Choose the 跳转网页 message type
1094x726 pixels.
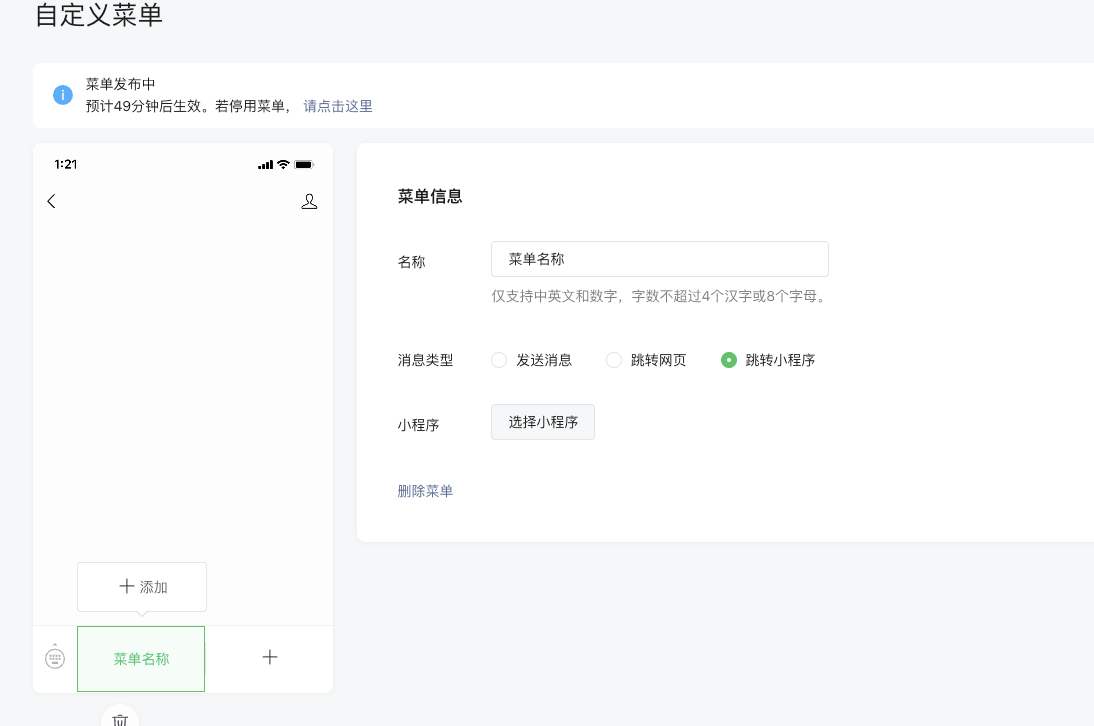coord(614,360)
